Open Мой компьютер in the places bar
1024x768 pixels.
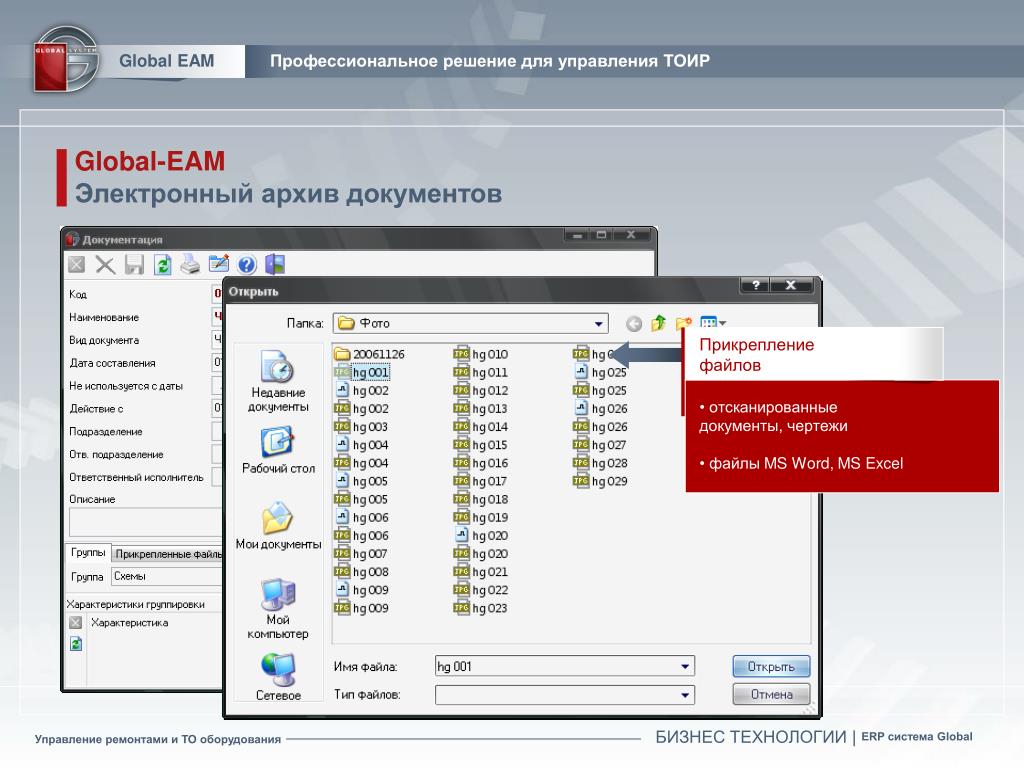click(278, 609)
